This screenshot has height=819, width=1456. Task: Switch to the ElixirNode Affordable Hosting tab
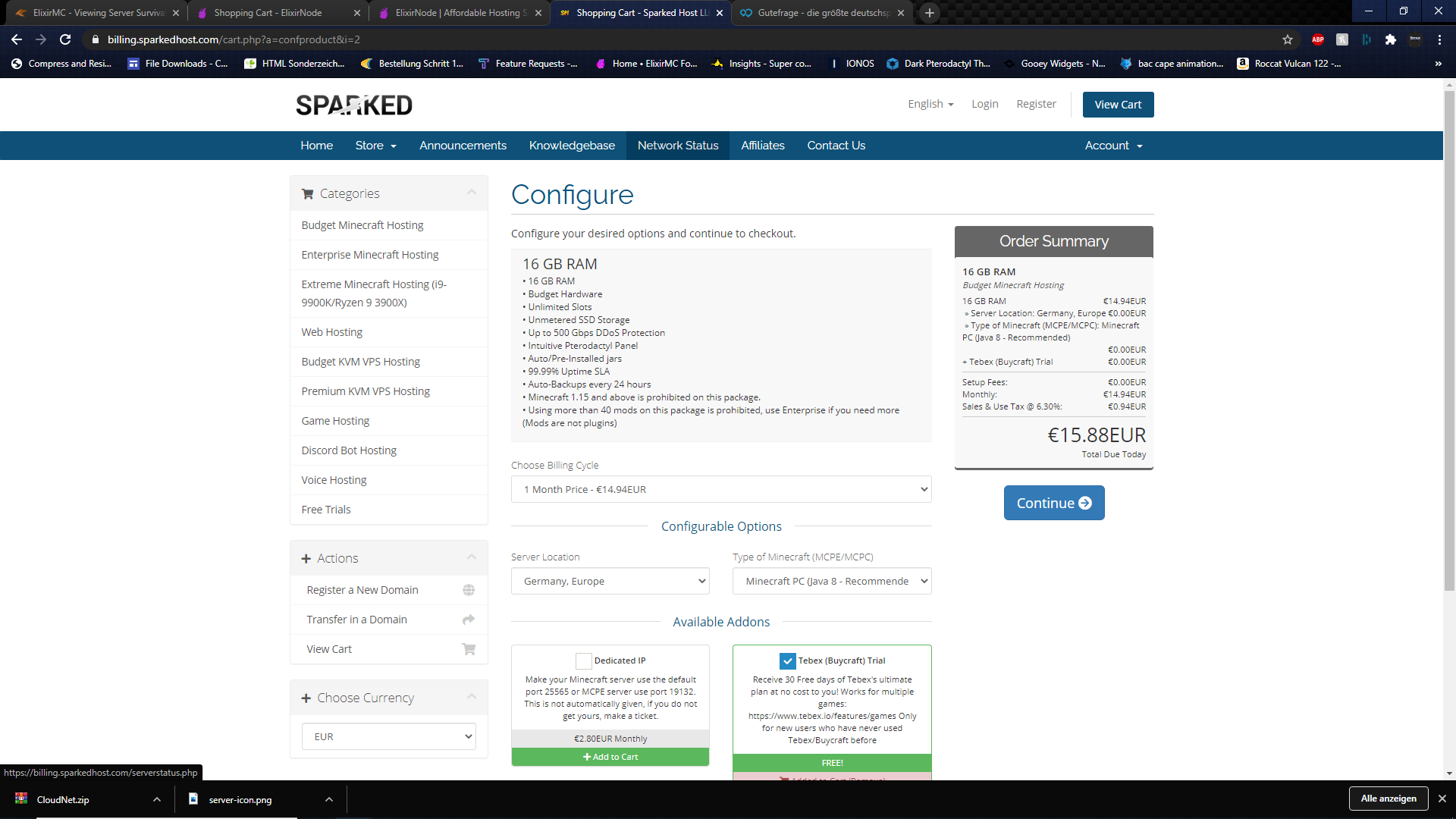pyautogui.click(x=460, y=13)
